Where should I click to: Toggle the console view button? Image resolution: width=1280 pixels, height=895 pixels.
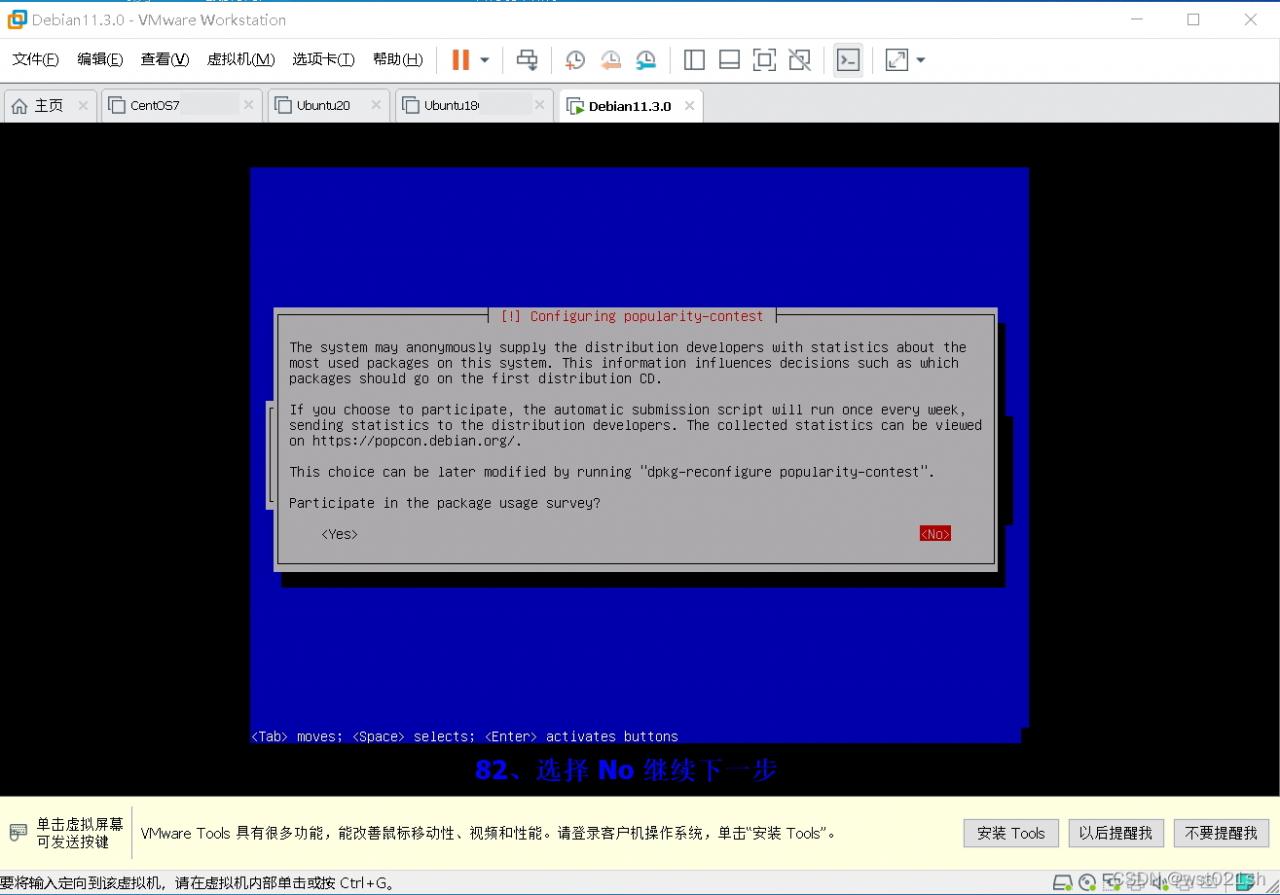(848, 60)
